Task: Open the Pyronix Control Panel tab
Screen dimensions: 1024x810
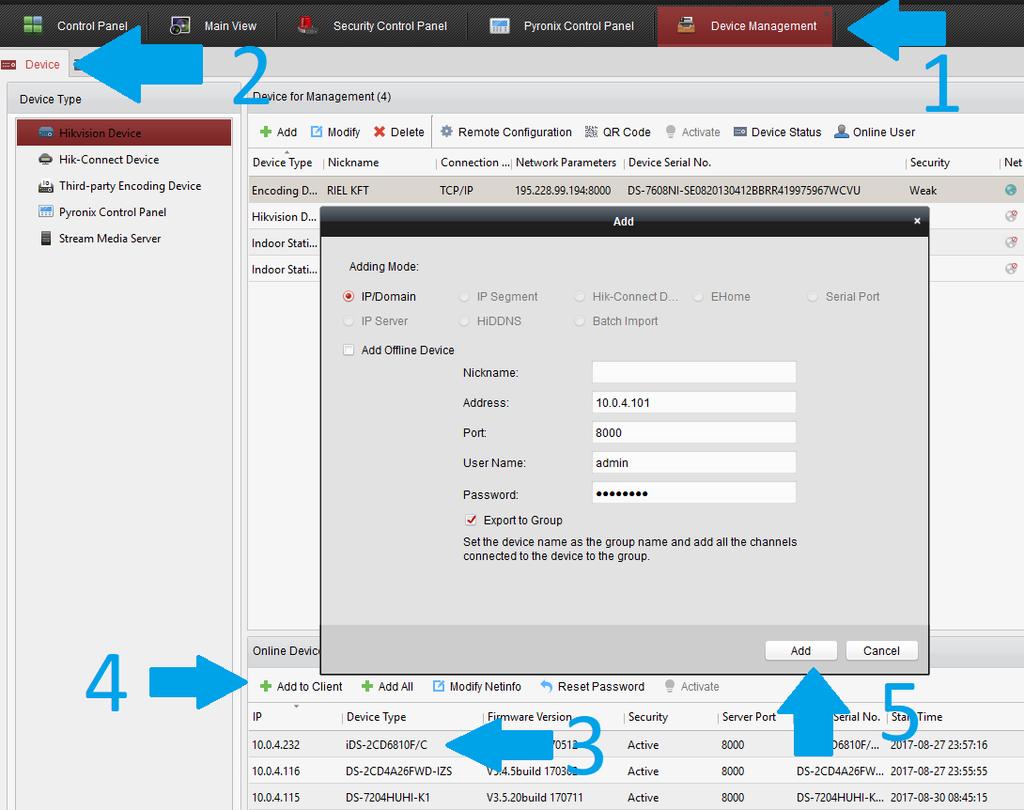Action: (563, 26)
